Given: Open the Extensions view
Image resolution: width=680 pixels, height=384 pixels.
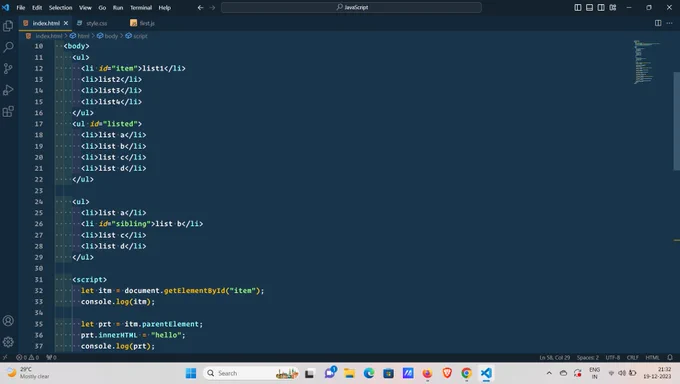Looking at the screenshot, I should click(x=8, y=112).
